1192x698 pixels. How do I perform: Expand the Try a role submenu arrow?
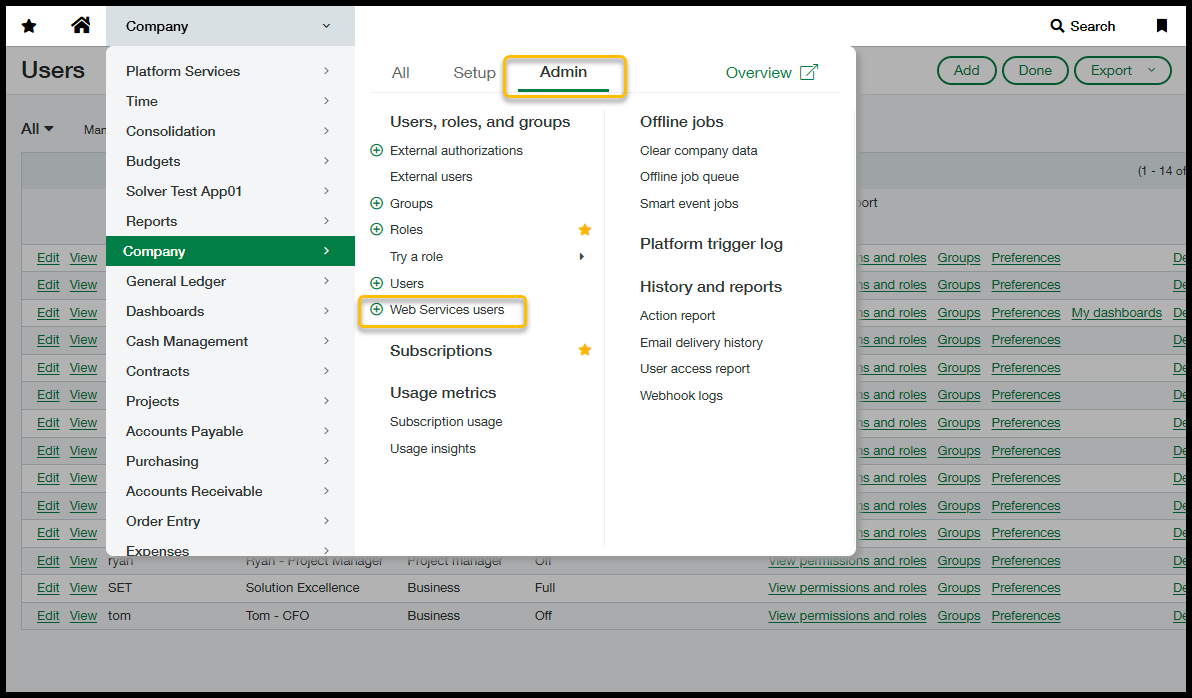(582, 257)
